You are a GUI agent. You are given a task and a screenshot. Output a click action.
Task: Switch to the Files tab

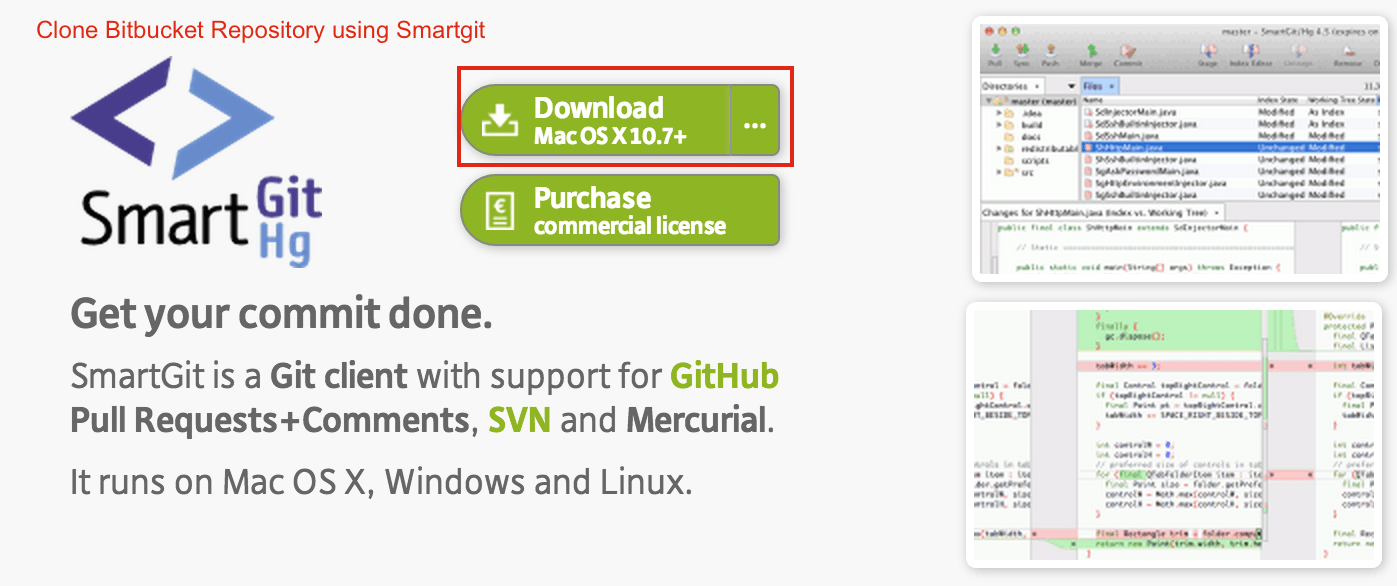(x=1092, y=86)
